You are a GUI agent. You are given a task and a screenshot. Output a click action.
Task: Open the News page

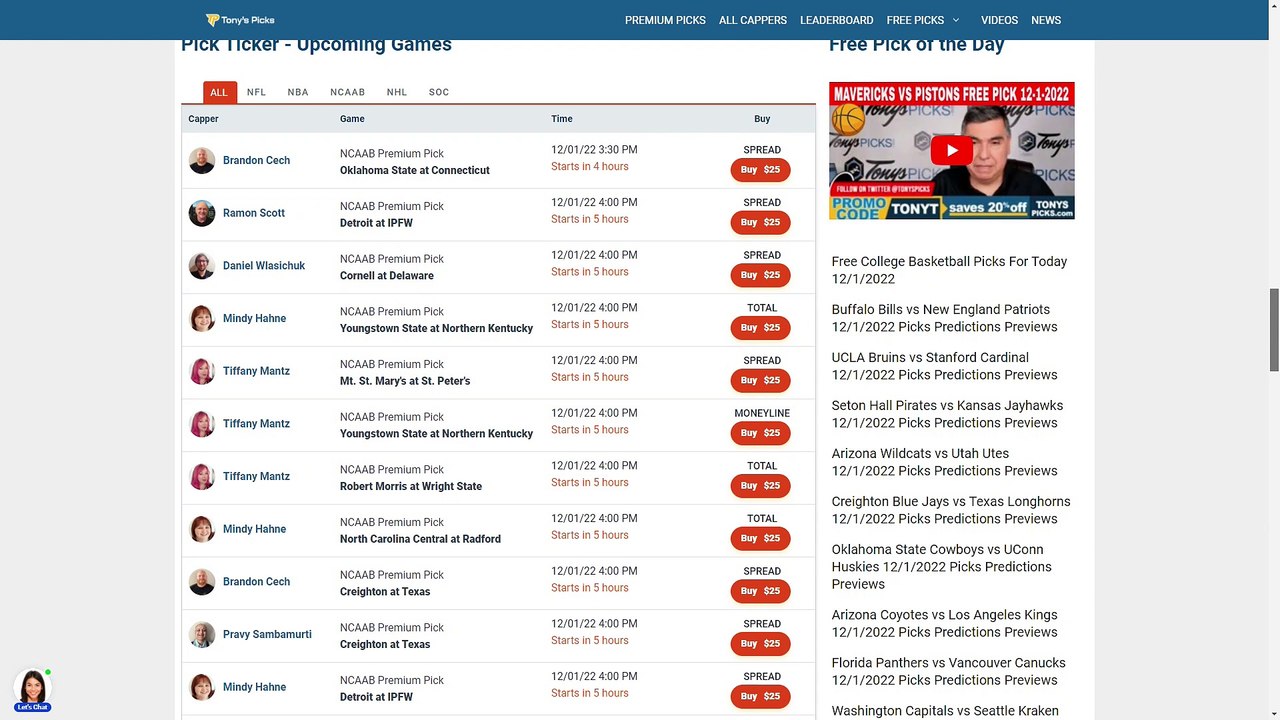(1046, 20)
